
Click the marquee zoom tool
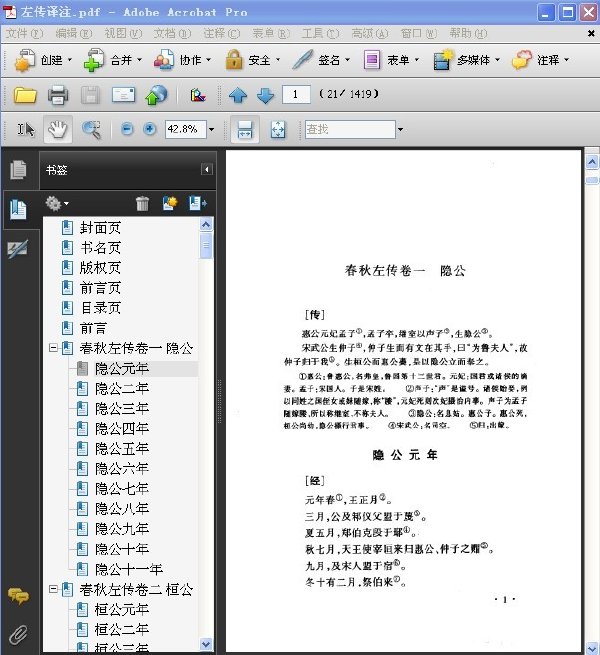(x=91, y=129)
